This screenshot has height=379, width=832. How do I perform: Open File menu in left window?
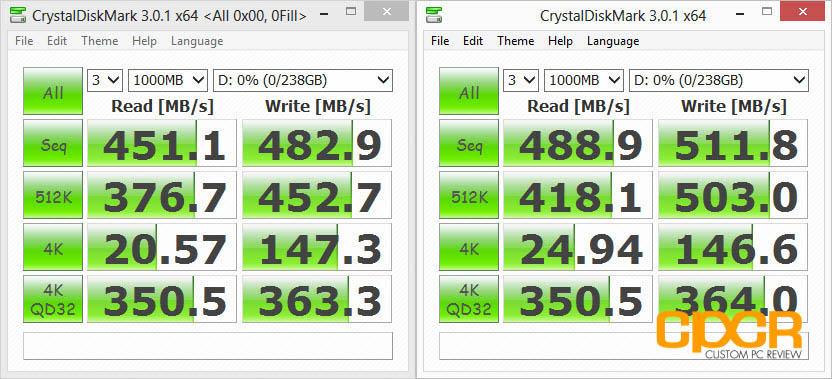pyautogui.click(x=24, y=41)
